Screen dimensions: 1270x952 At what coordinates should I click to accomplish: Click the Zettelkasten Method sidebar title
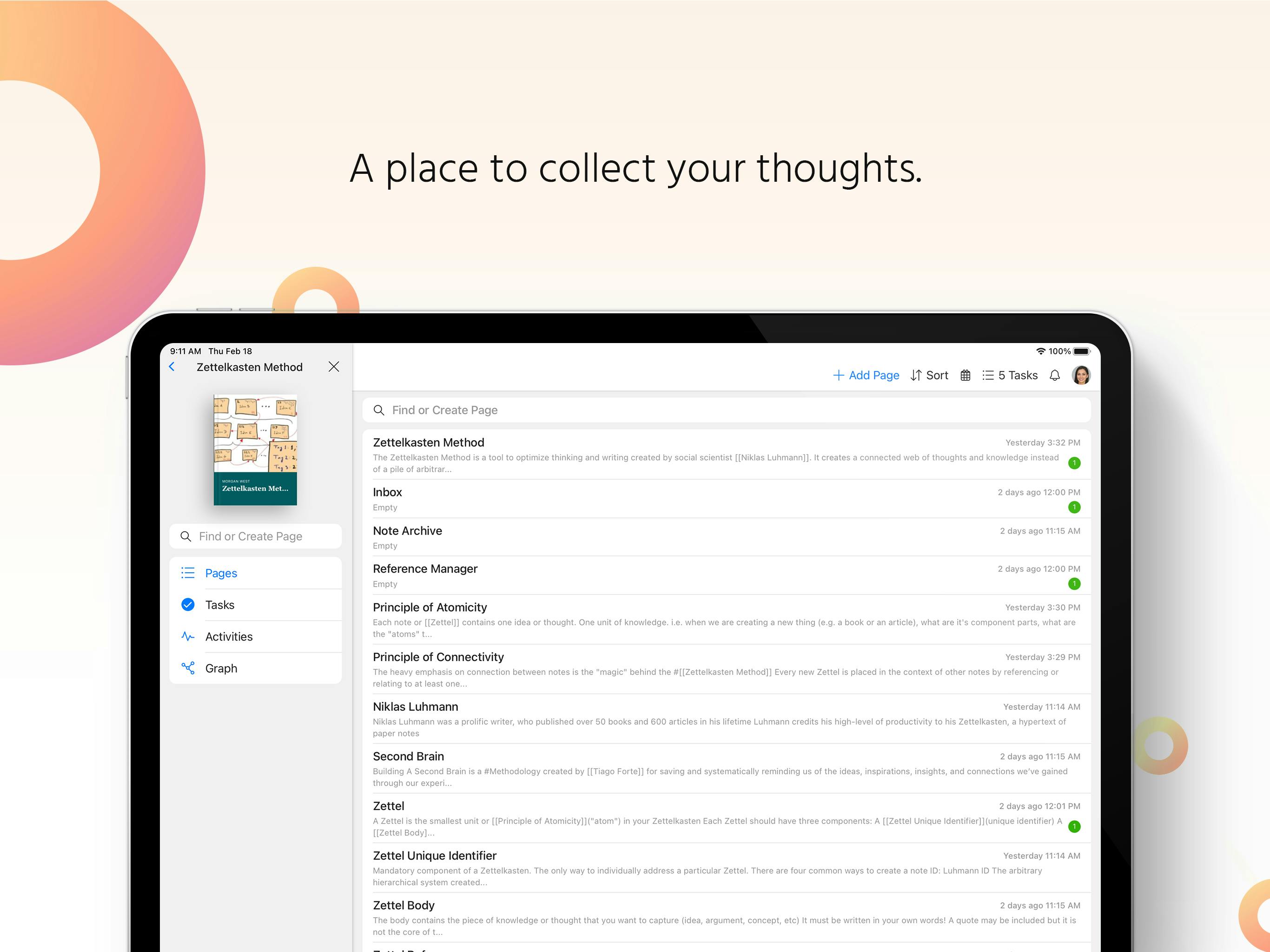click(250, 368)
